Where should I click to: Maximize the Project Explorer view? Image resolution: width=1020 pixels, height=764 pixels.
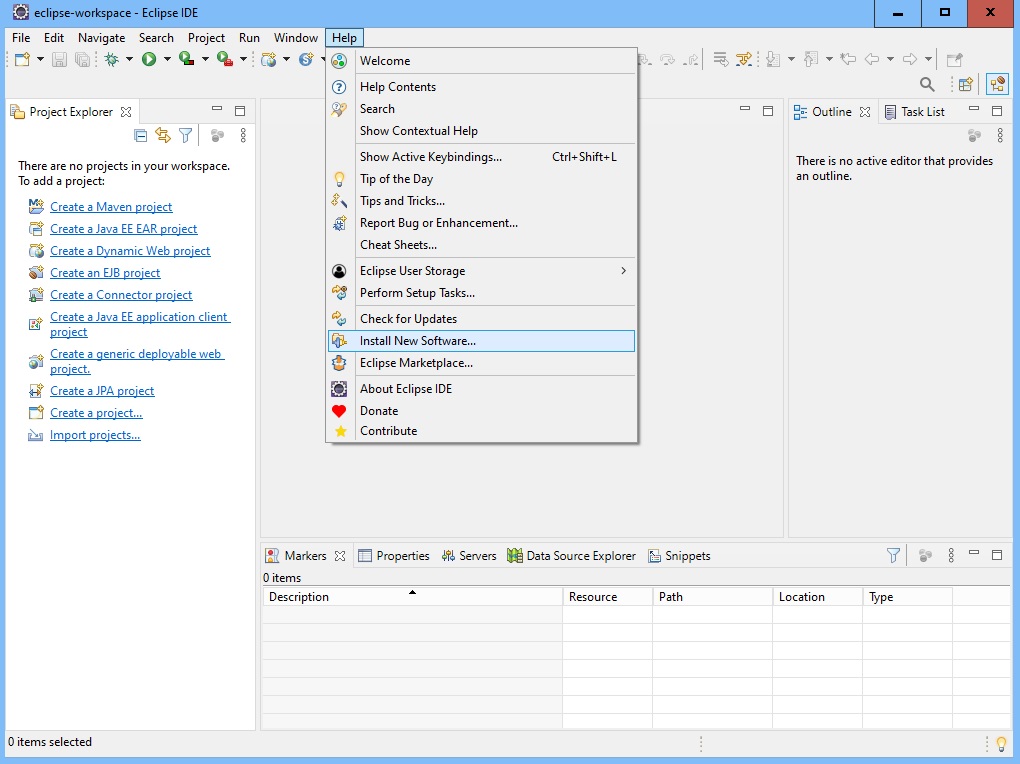[240, 111]
